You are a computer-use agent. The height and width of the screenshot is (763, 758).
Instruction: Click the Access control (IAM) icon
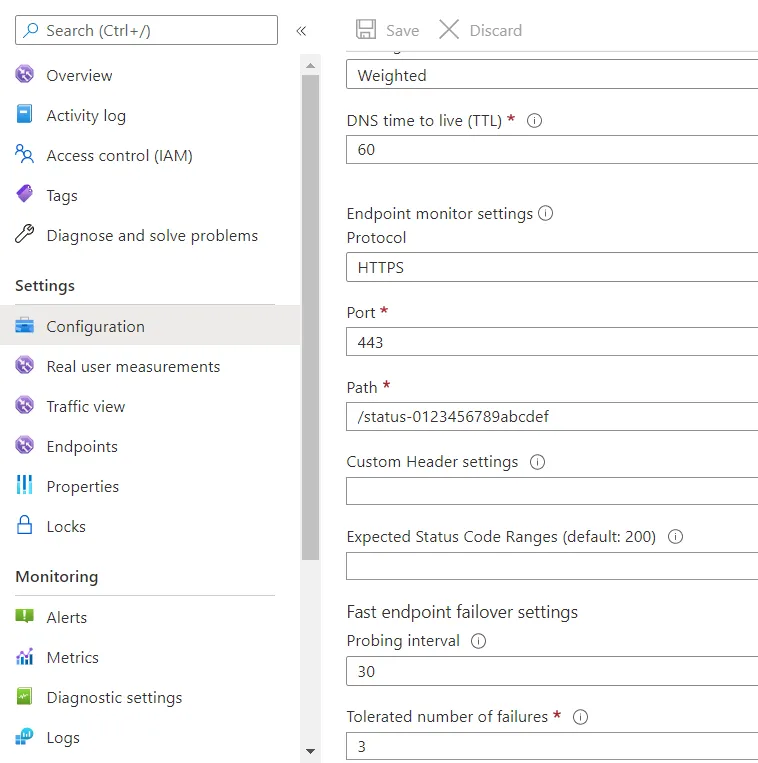pyautogui.click(x=25, y=155)
